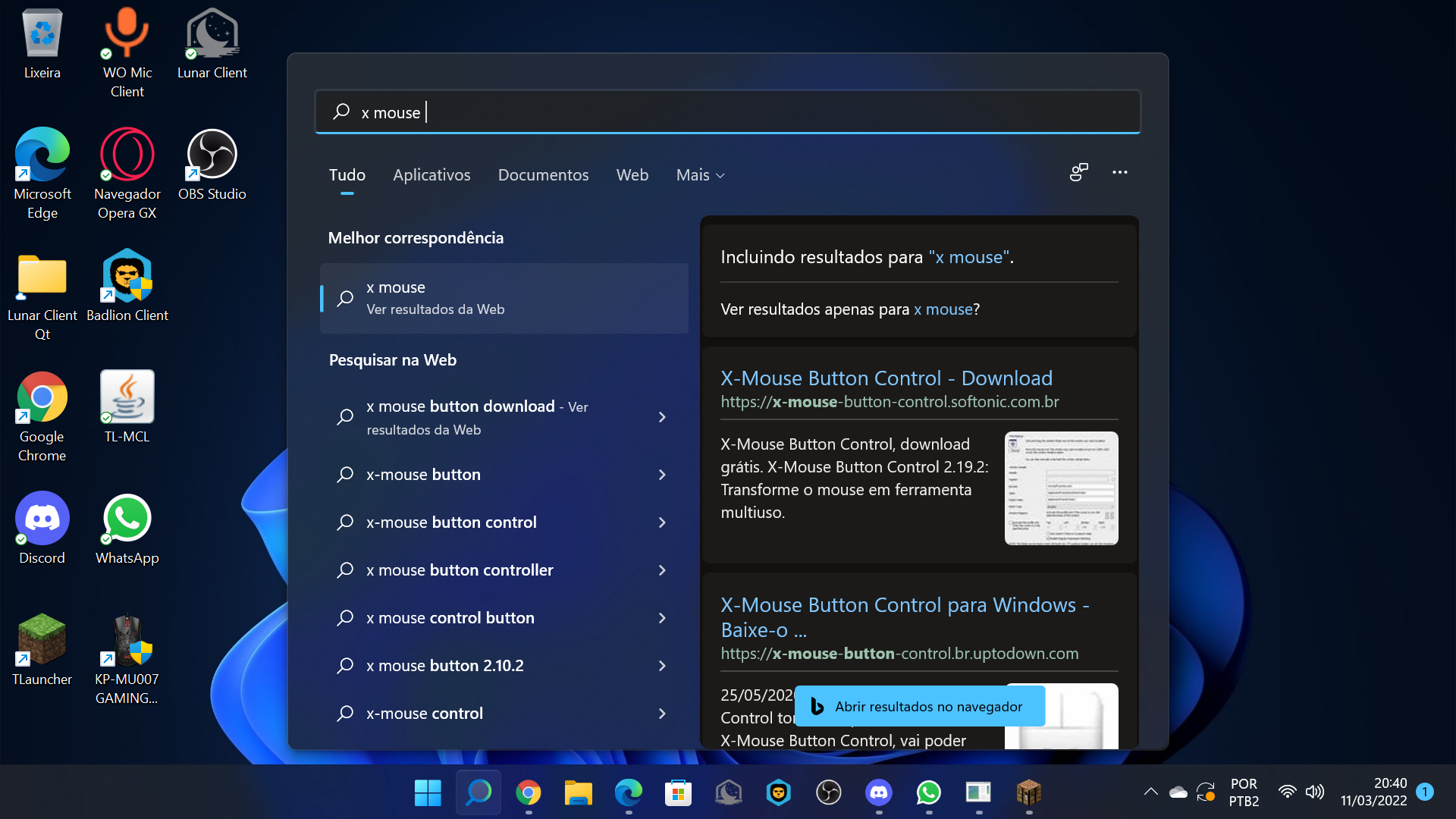
Task: Click inside the 'x mouse' search field
Action: [x=728, y=112]
